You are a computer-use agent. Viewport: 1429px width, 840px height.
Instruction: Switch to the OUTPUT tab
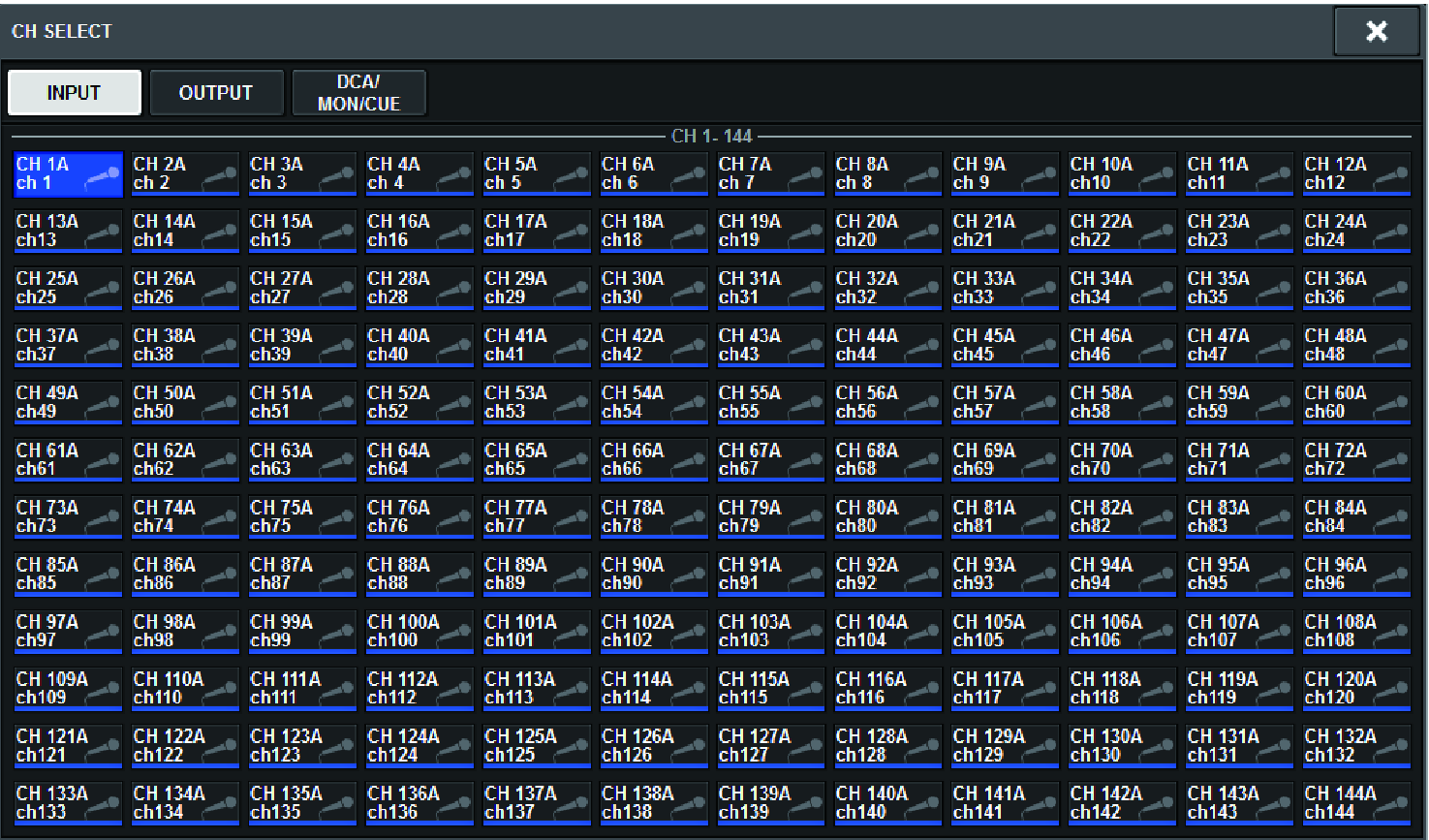(x=216, y=93)
